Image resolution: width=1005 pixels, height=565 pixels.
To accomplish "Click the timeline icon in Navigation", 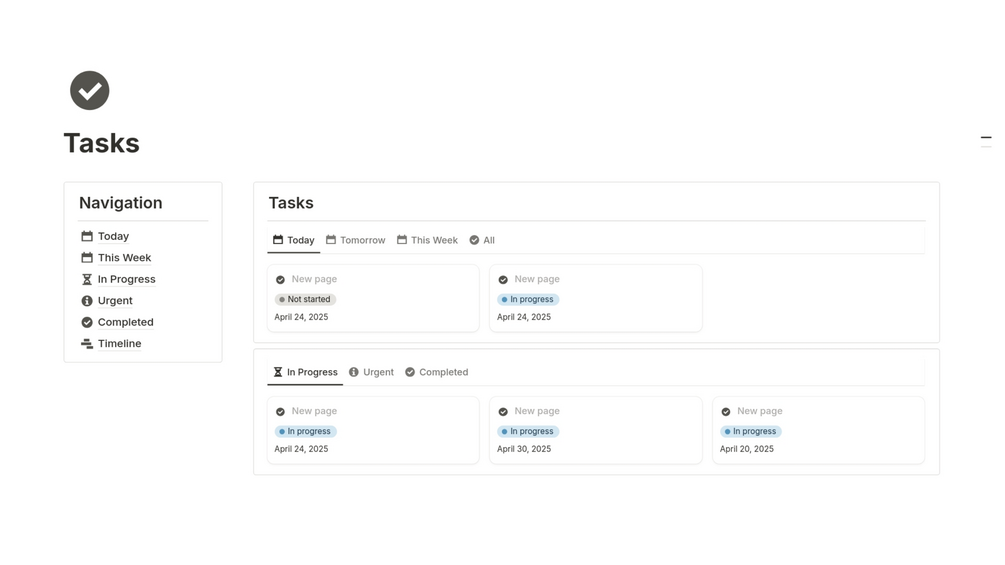I will (87, 344).
